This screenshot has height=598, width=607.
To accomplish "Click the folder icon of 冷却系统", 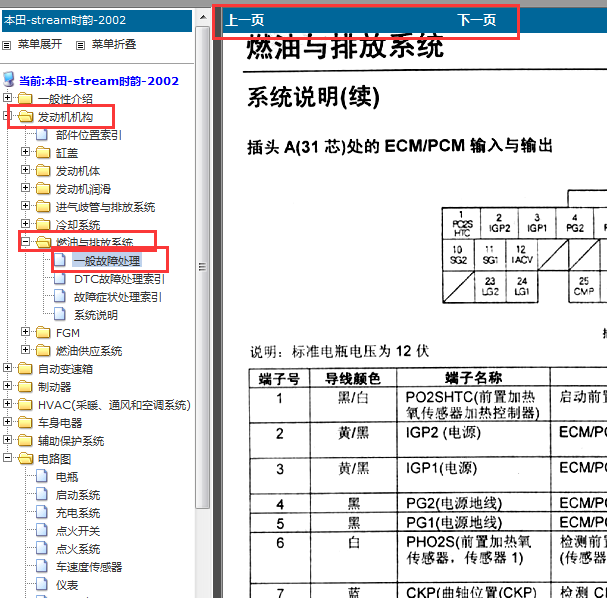I will coord(43,224).
